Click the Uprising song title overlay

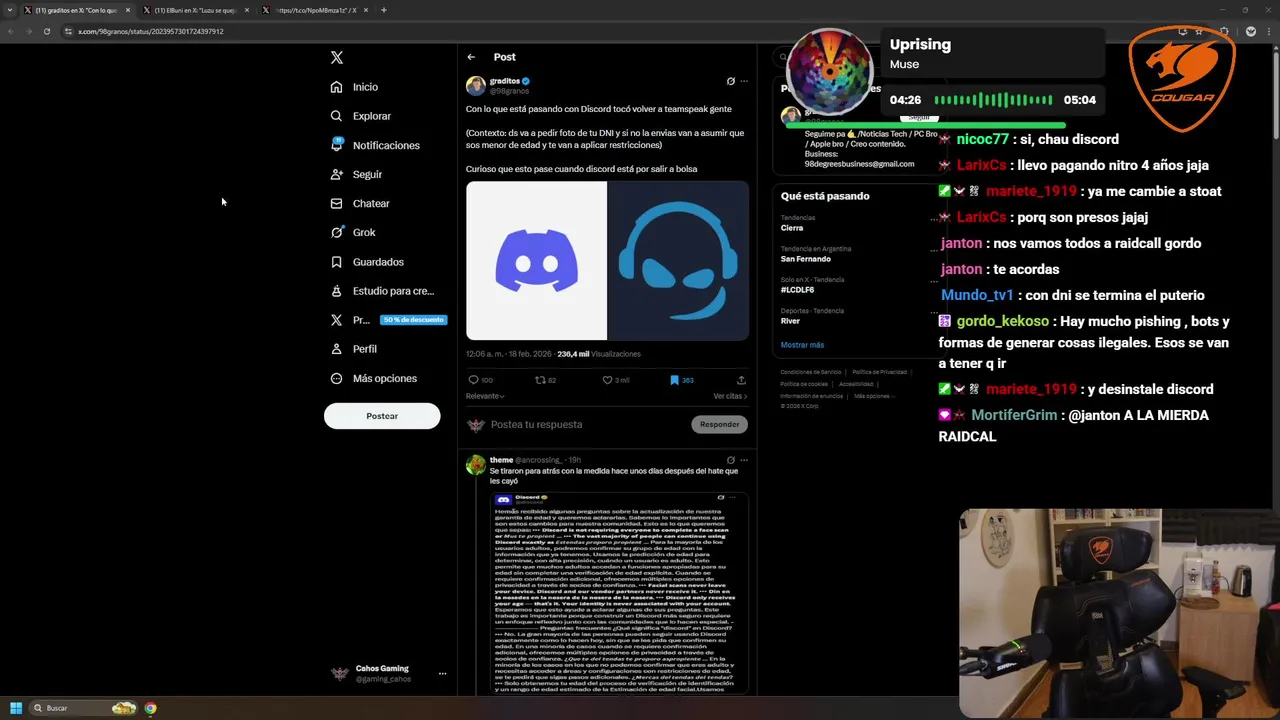(x=920, y=44)
